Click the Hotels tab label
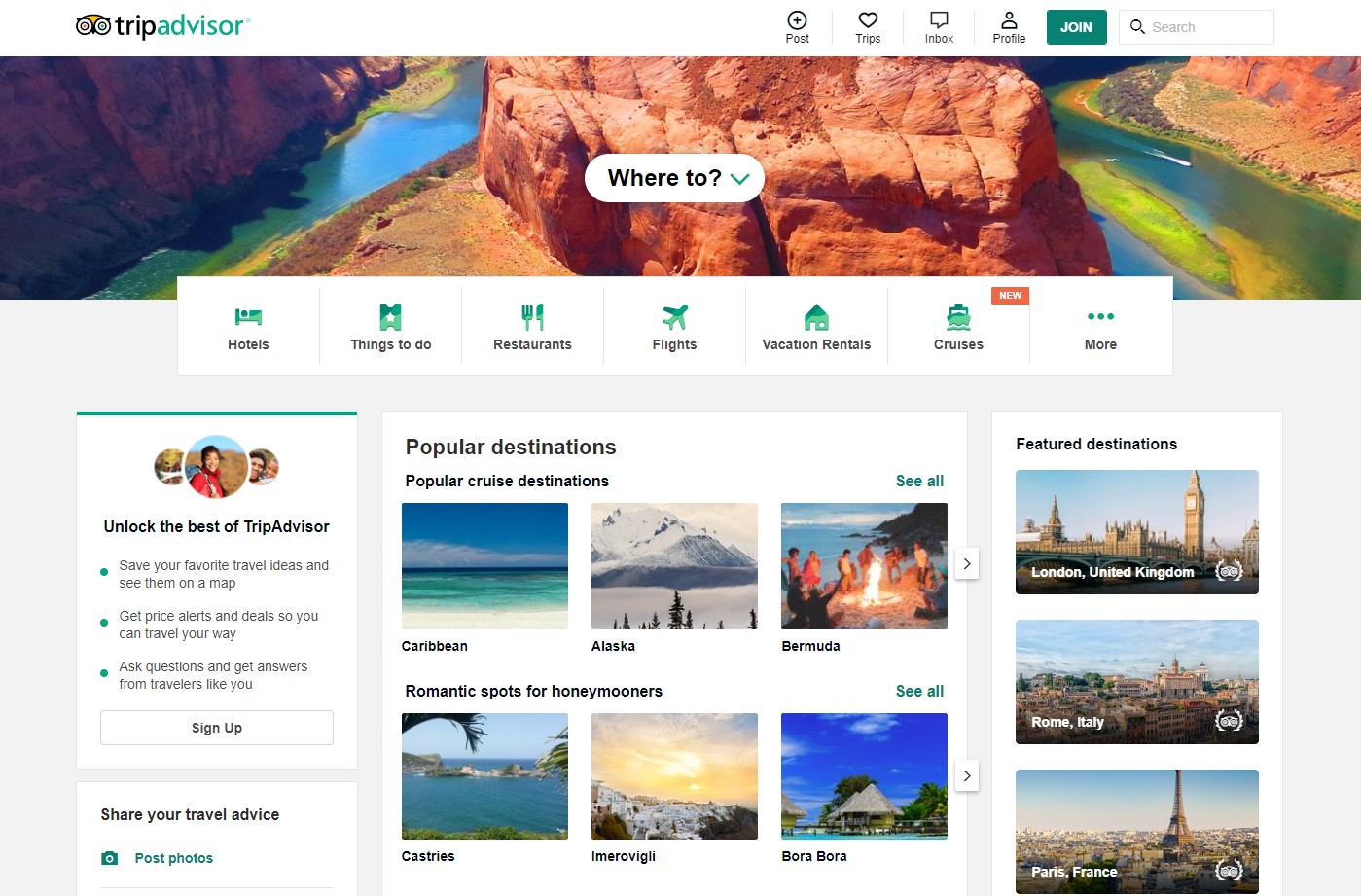The height and width of the screenshot is (896, 1361). coord(248,344)
